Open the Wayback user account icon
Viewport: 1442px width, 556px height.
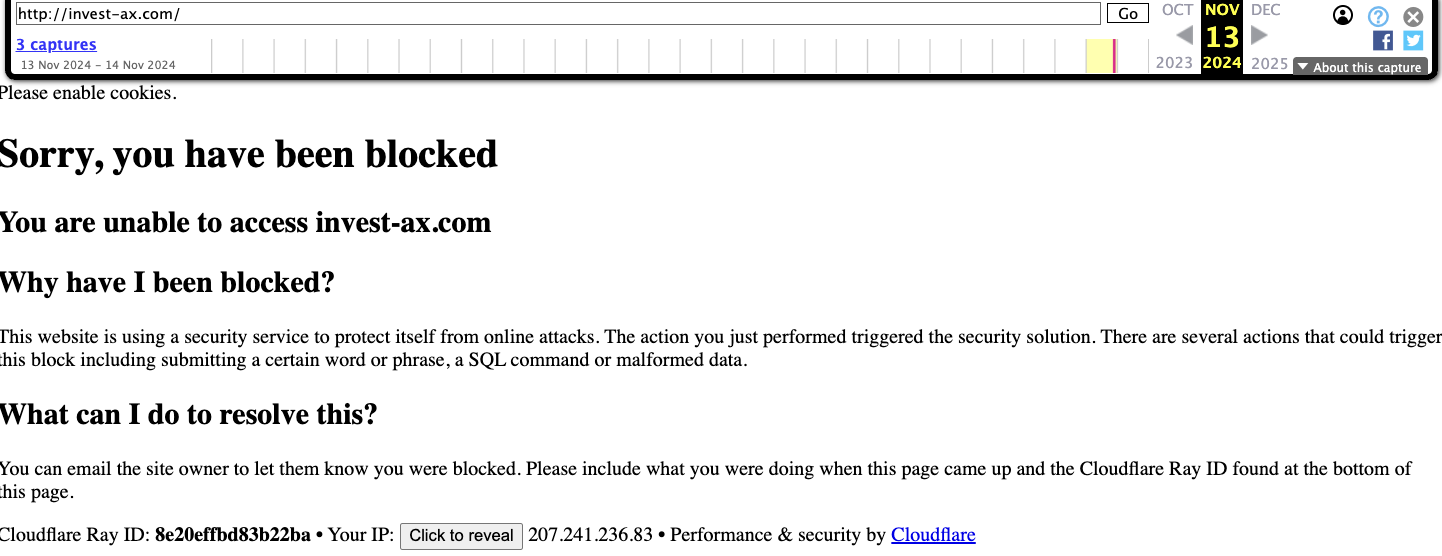pyautogui.click(x=1343, y=15)
